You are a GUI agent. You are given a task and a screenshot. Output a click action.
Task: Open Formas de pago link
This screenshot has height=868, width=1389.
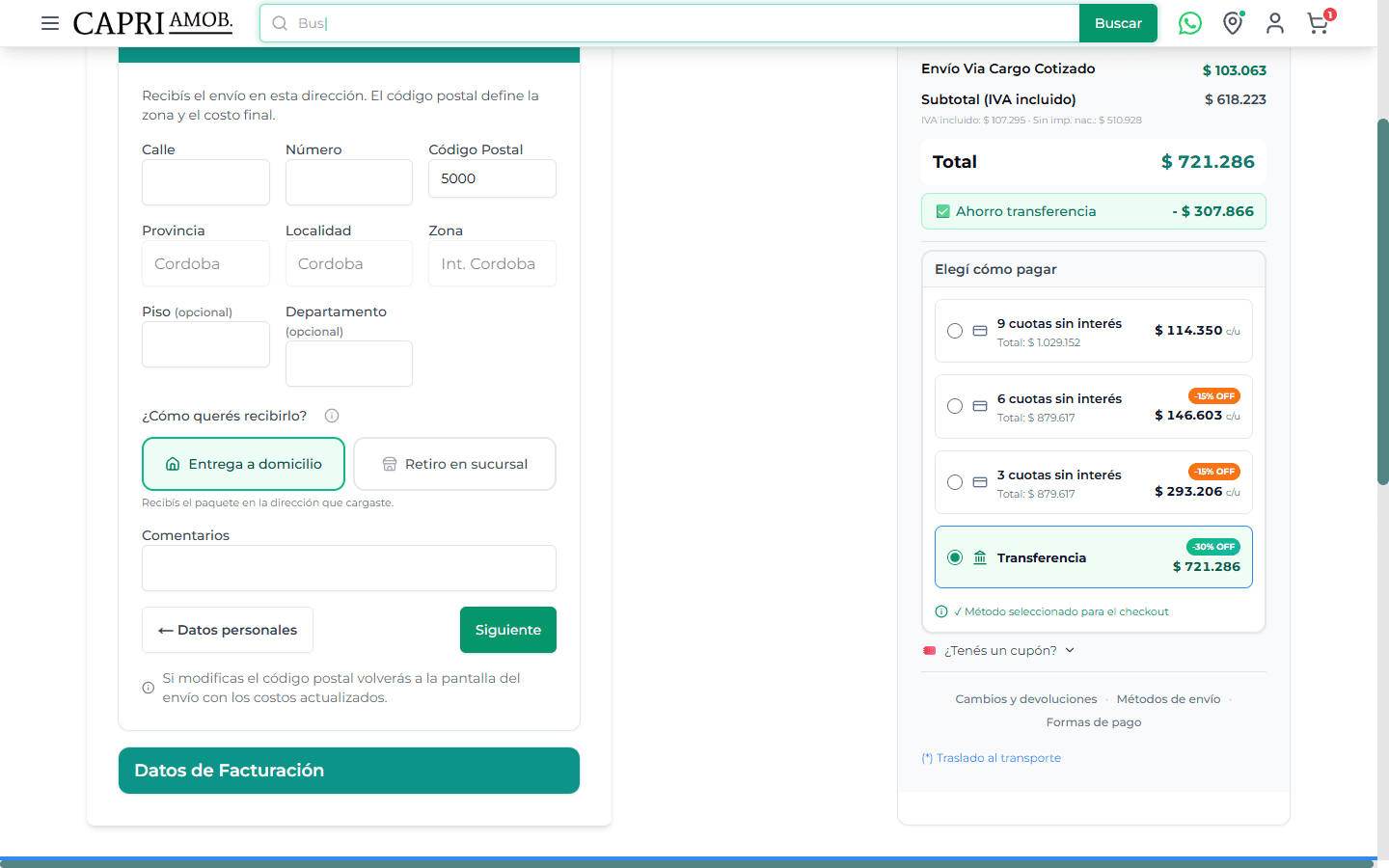(x=1094, y=722)
